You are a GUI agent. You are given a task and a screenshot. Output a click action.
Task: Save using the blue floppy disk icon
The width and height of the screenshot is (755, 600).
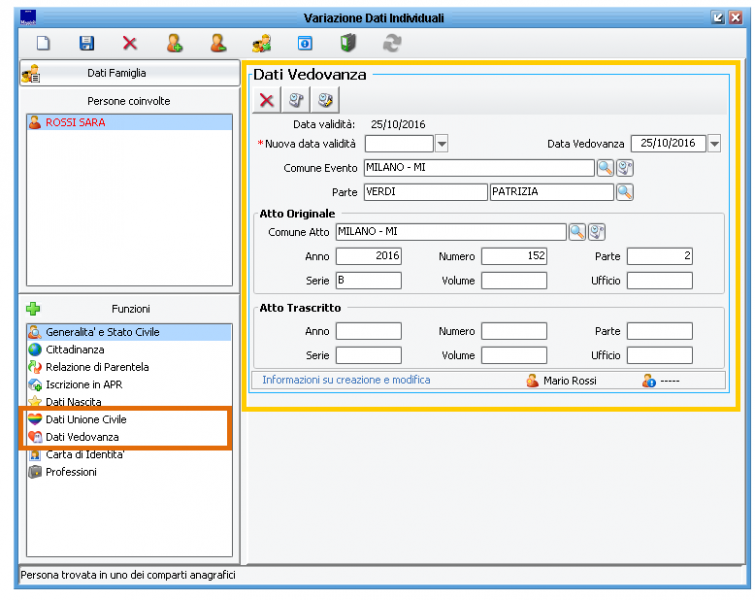click(86, 43)
